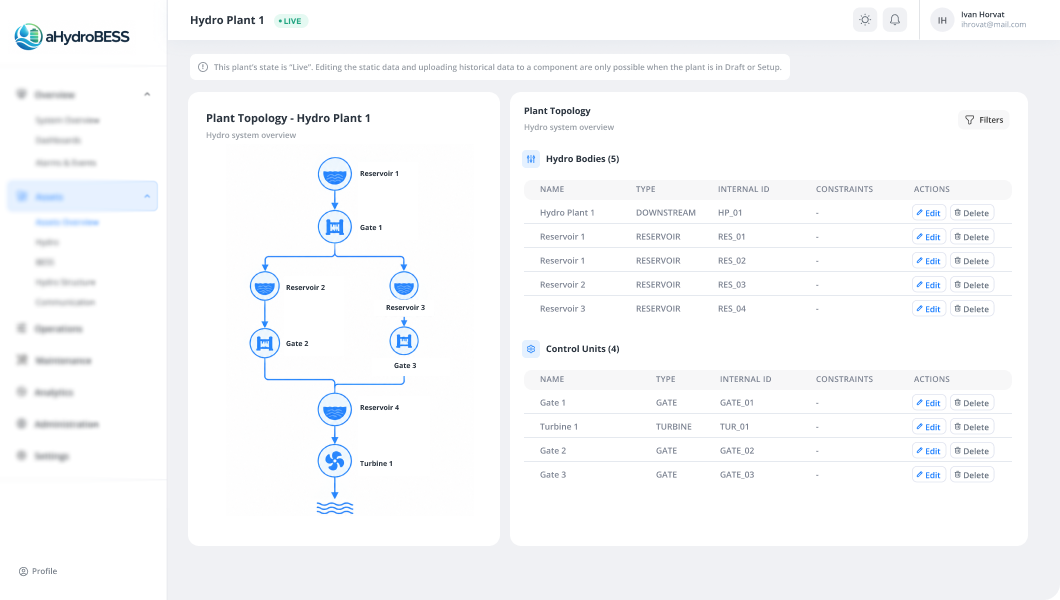Edit the Gate 2 control unit

pos(929,451)
